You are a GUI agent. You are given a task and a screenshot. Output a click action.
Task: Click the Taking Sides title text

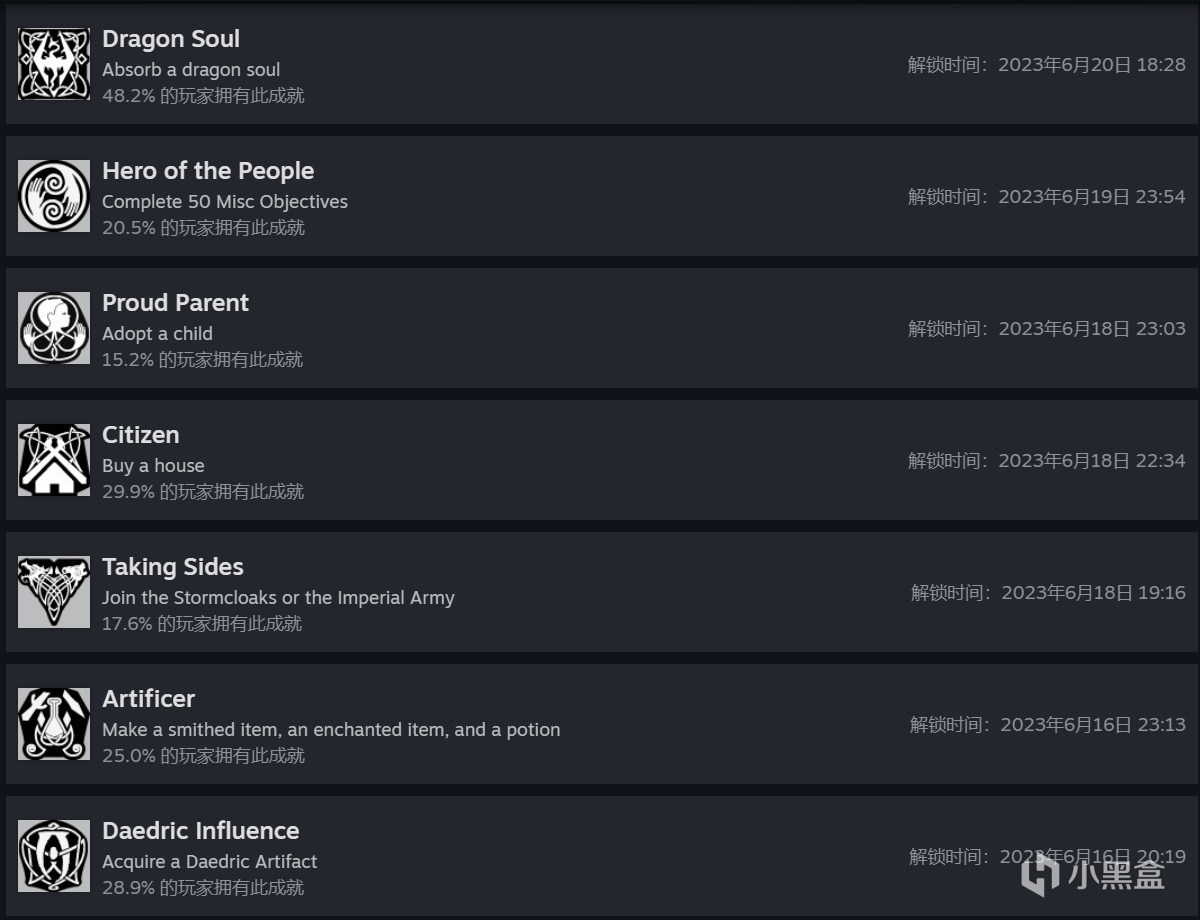[x=173, y=567]
